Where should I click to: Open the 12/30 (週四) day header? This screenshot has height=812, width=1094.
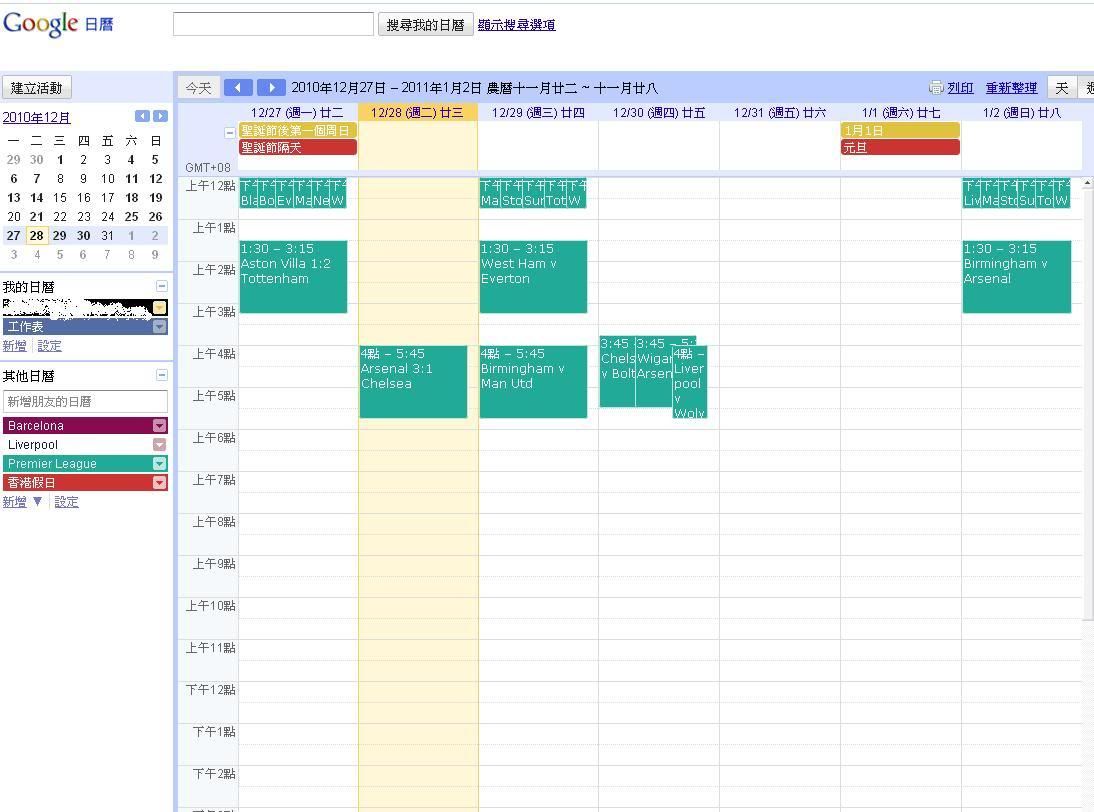coord(659,112)
